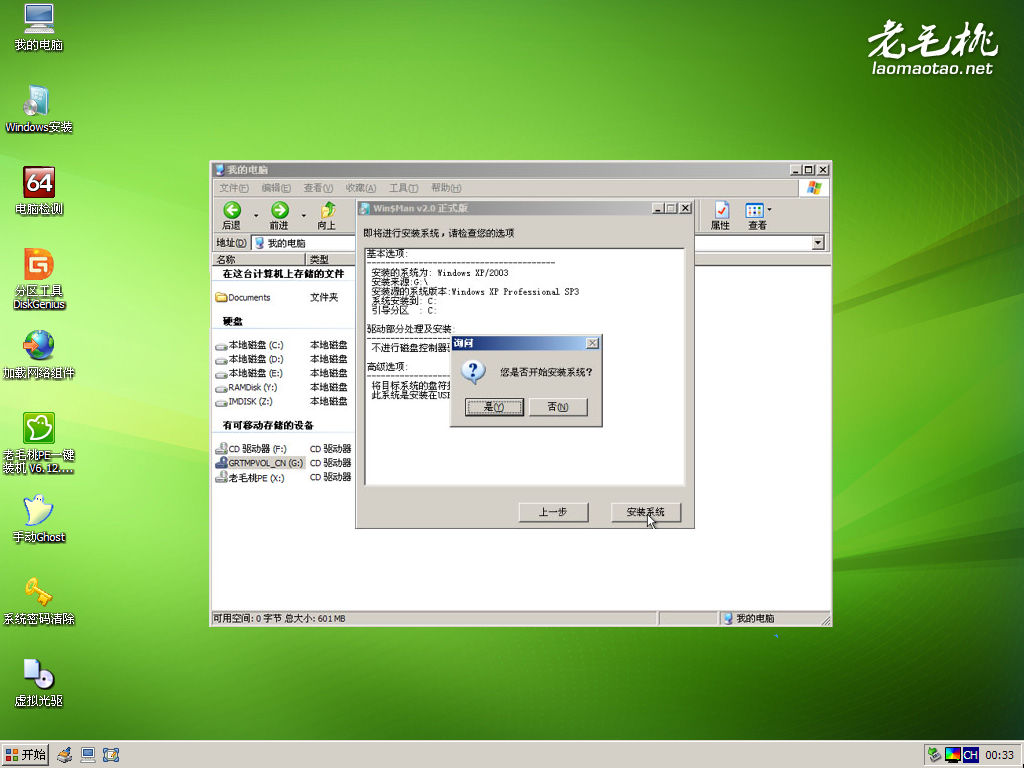This screenshot has height=768, width=1024.
Task: Sort by the 名称 column header
Action: (259, 259)
